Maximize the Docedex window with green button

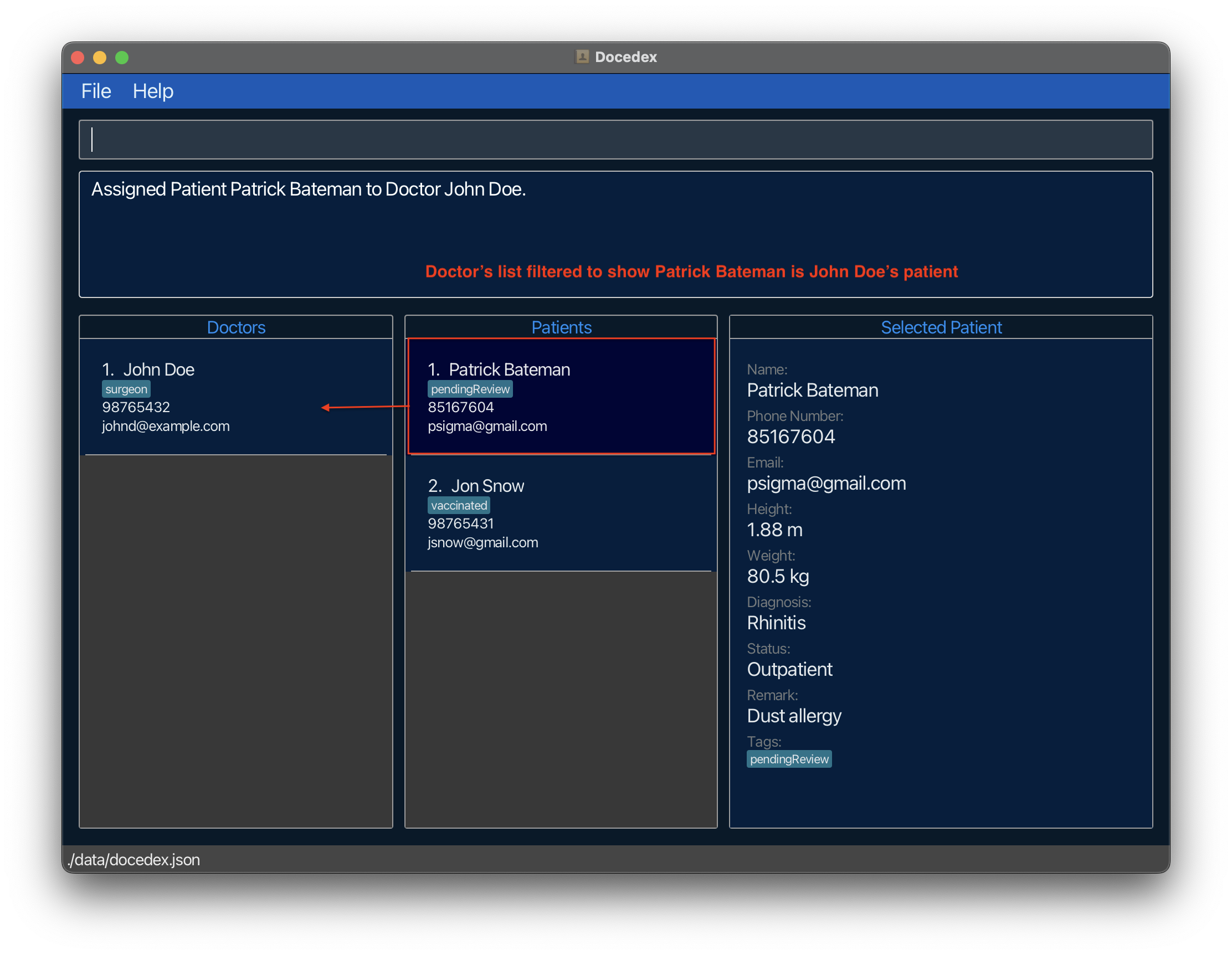[x=122, y=58]
